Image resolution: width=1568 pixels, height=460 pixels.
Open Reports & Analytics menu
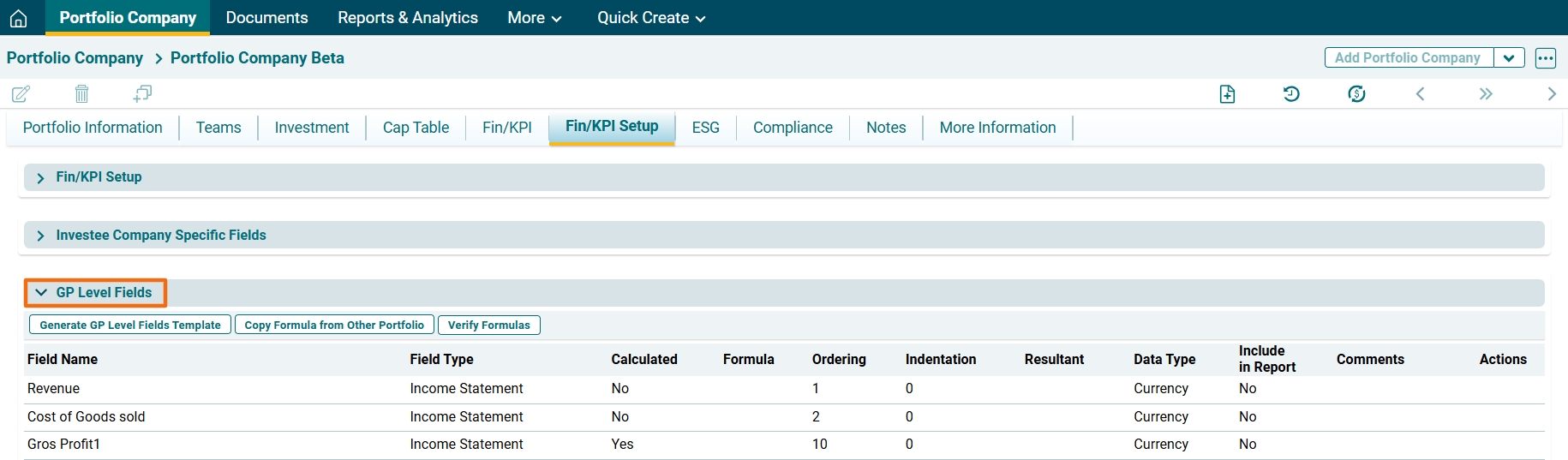point(408,18)
